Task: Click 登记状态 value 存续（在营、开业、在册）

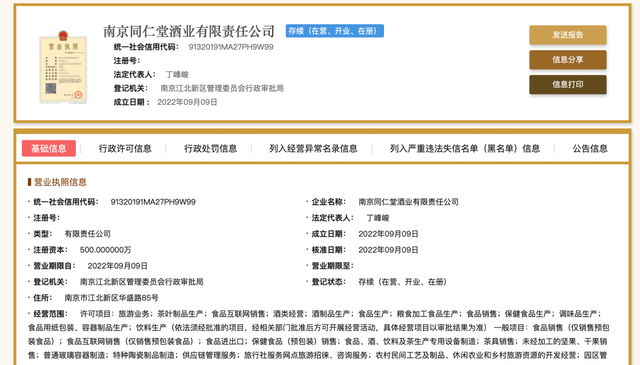Action: (x=402, y=282)
